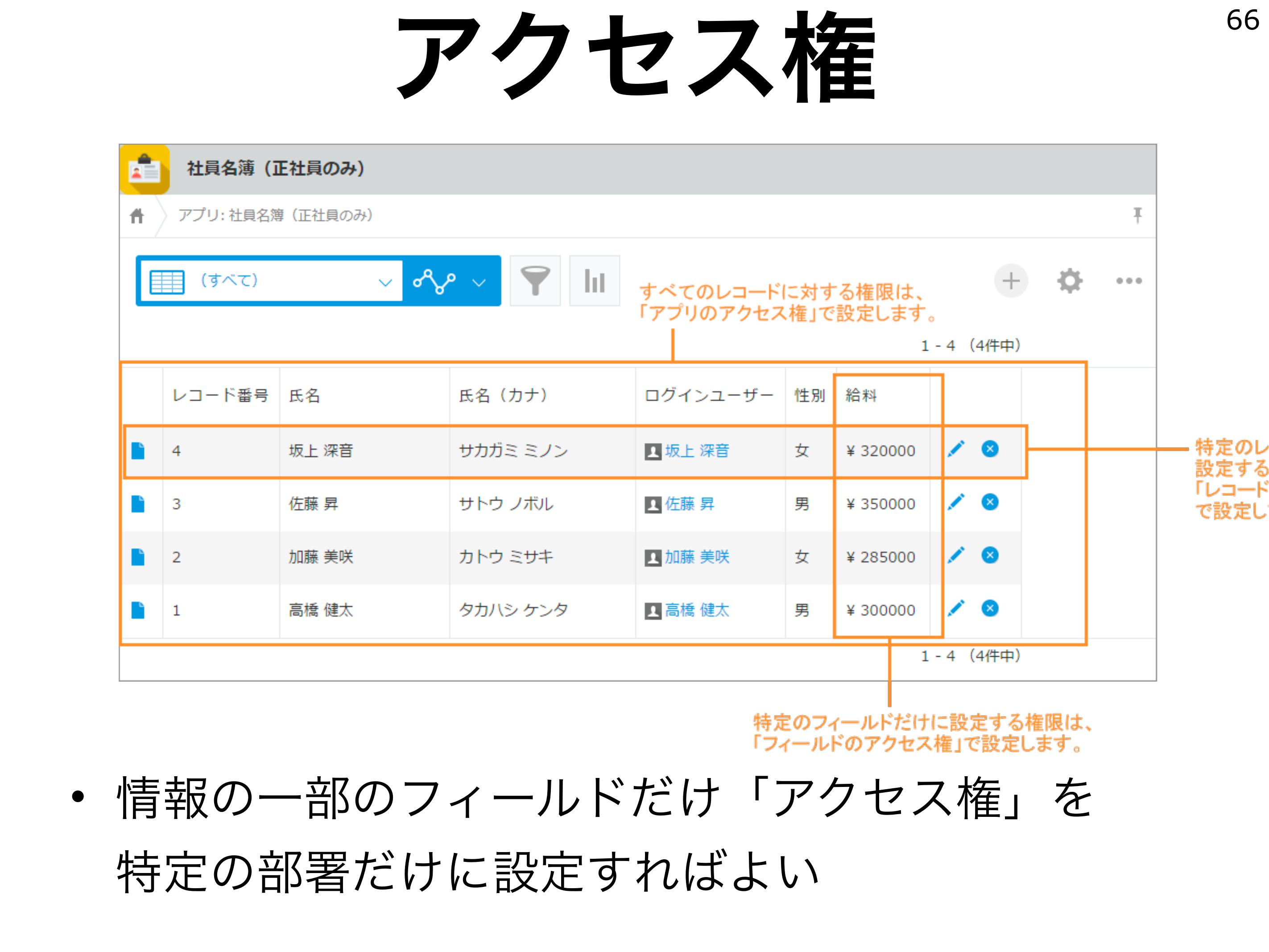This screenshot has width=1269, height=952.
Task: Click the home icon in breadcrumb
Action: click(x=136, y=216)
